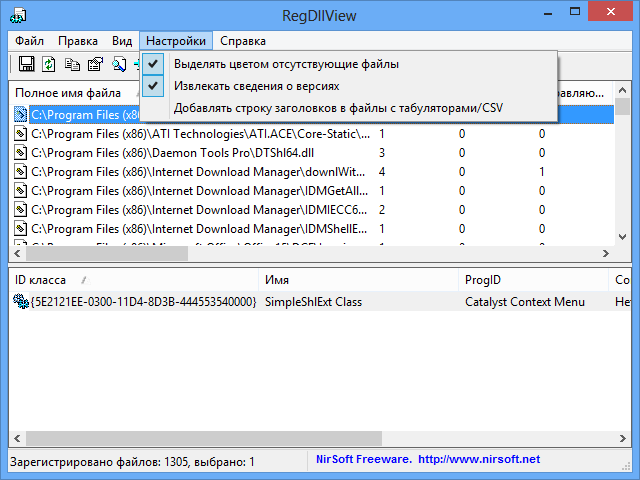Click the file icon of the IDMIECC6... row
Viewport: 640px width, 480px height.
coord(20,210)
